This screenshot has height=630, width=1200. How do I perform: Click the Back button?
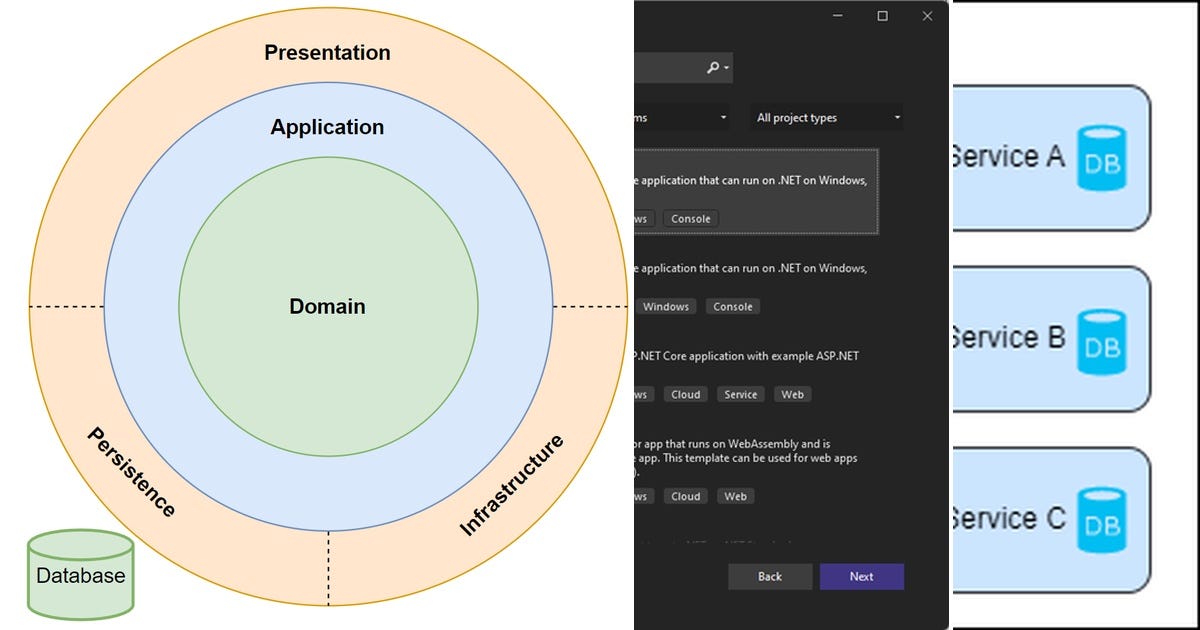click(770, 577)
